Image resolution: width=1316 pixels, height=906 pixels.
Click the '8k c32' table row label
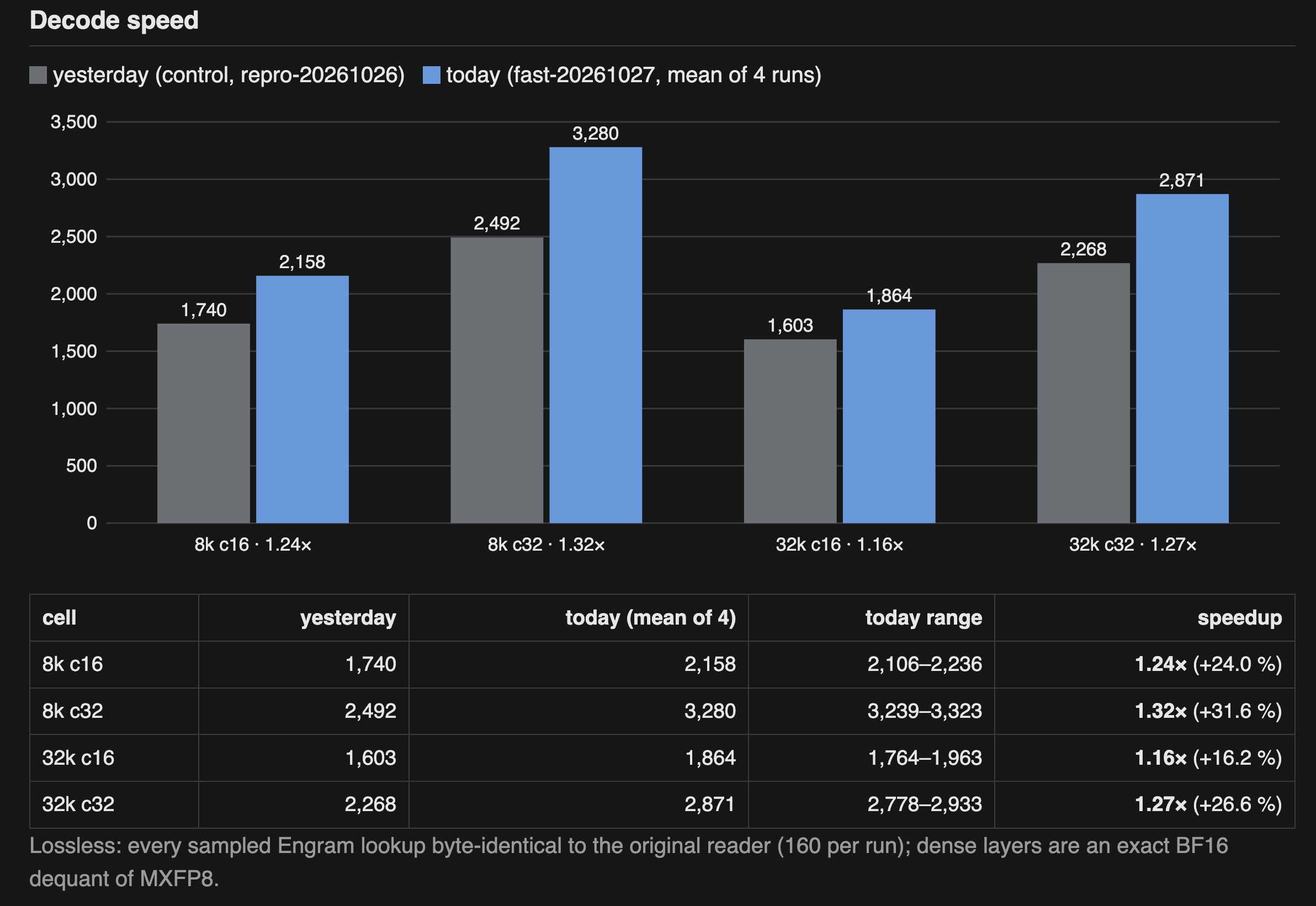click(x=73, y=711)
